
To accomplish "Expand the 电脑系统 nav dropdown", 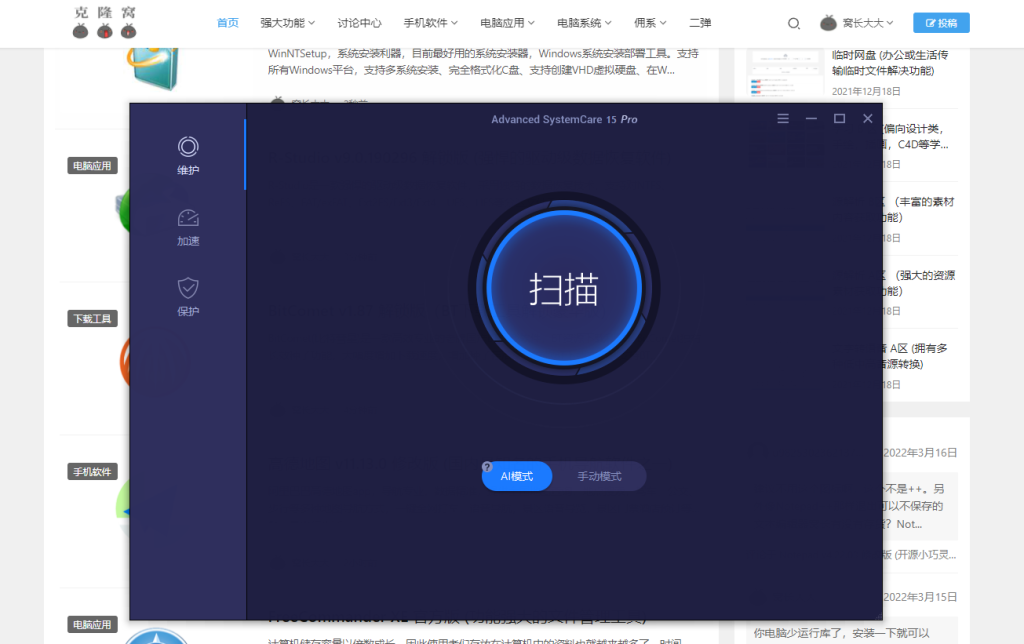I will (584, 23).
